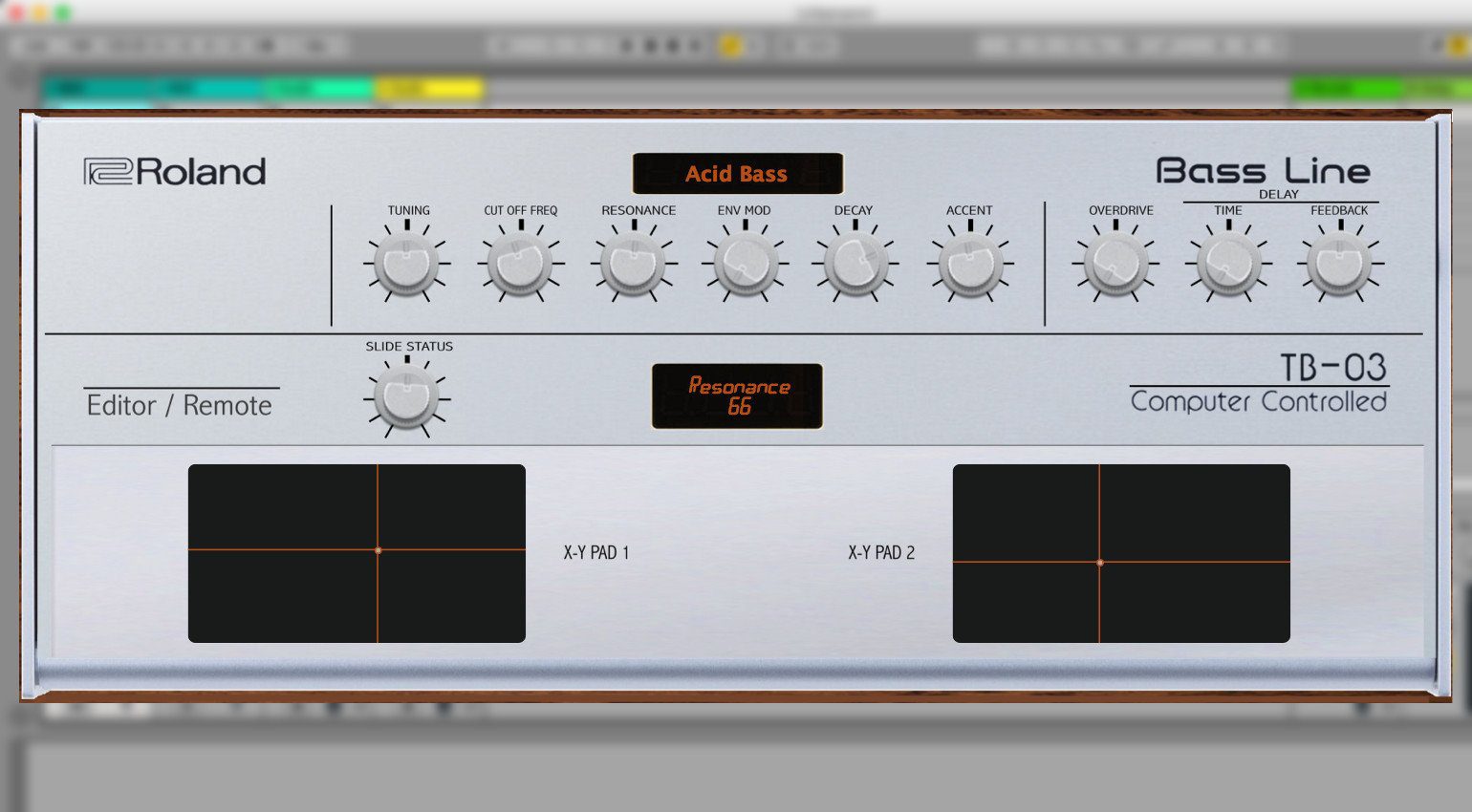Select the ENV MOD knob

click(x=745, y=263)
